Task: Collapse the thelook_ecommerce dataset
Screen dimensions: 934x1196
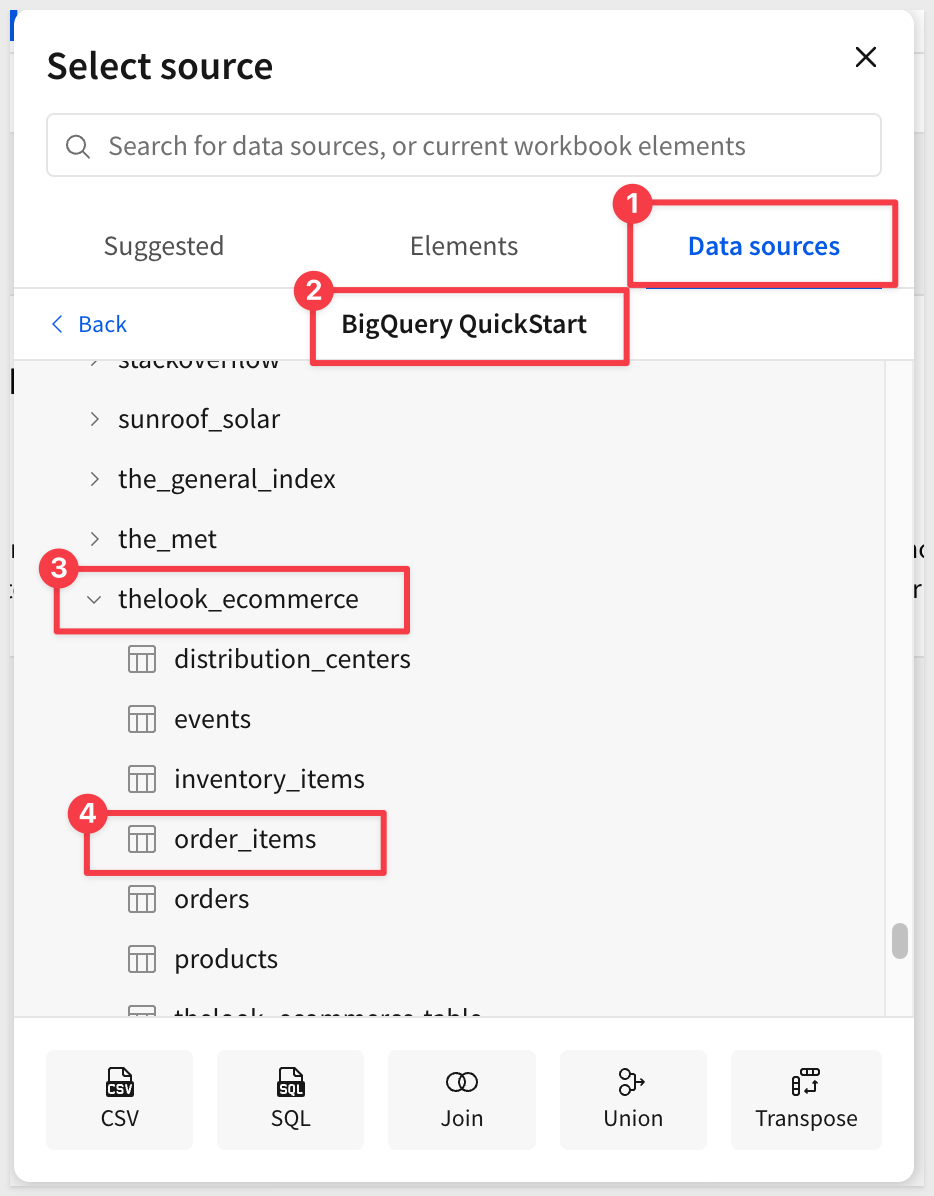Action: coord(95,600)
